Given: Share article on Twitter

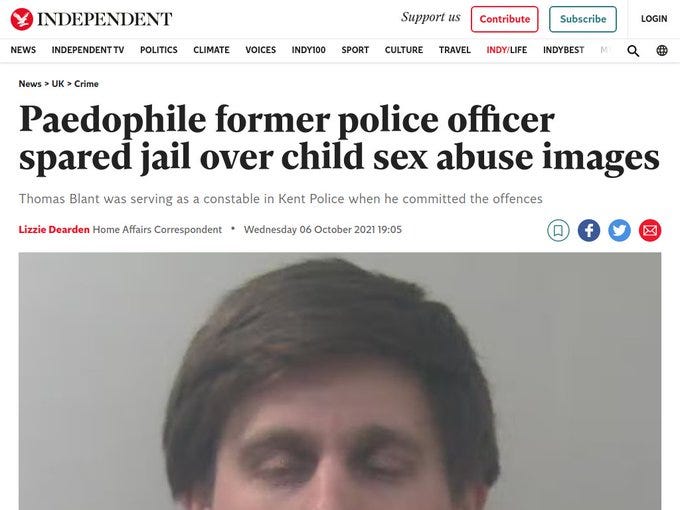Looking at the screenshot, I should point(619,230).
